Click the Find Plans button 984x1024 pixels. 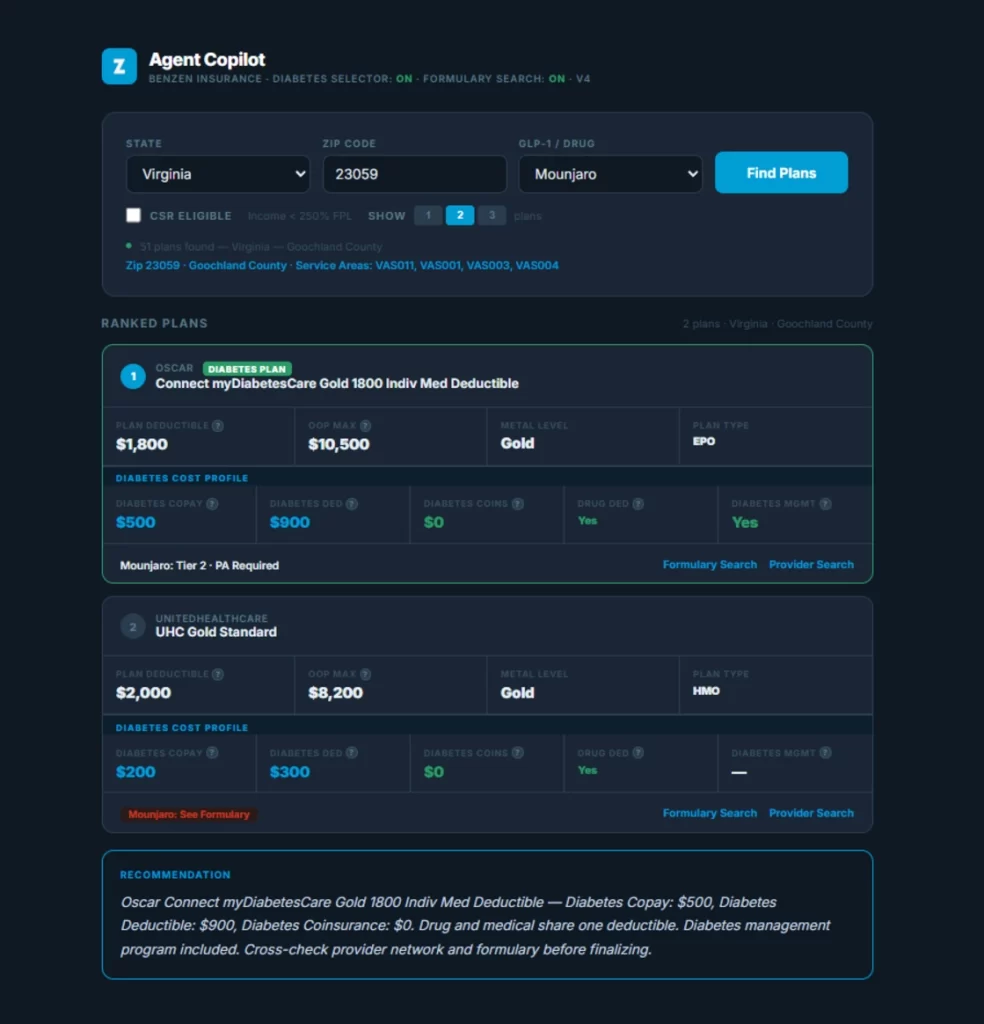(782, 173)
